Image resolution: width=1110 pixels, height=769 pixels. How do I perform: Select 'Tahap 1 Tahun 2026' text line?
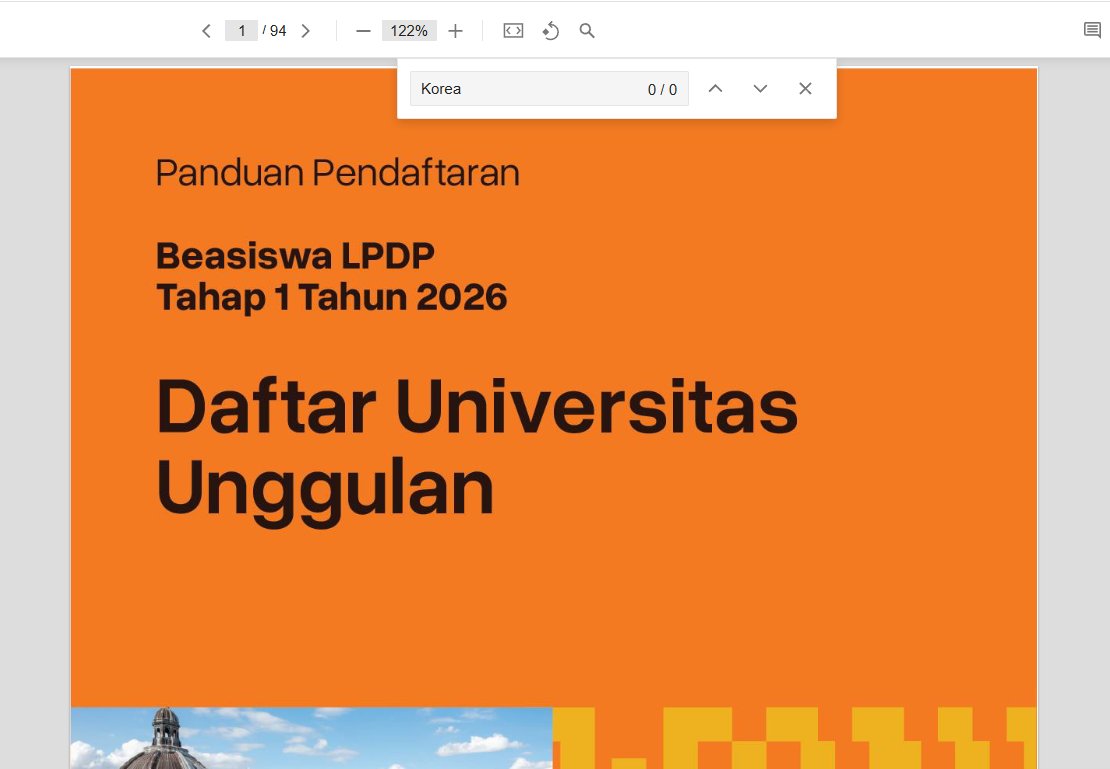(x=331, y=297)
